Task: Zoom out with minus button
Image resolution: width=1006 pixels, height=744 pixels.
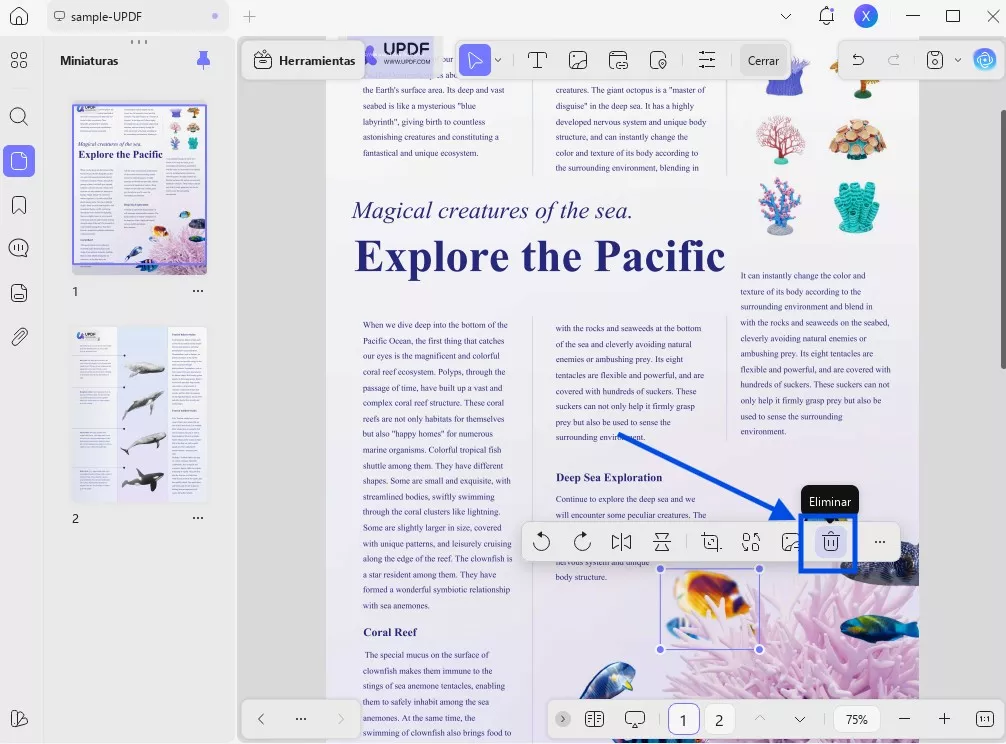Action: 905,719
